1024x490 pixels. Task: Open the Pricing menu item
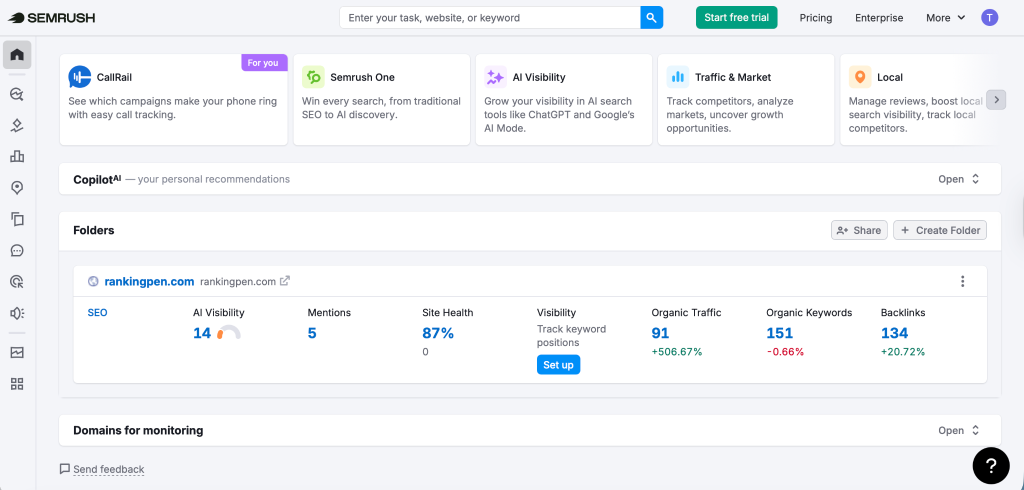[x=816, y=18]
